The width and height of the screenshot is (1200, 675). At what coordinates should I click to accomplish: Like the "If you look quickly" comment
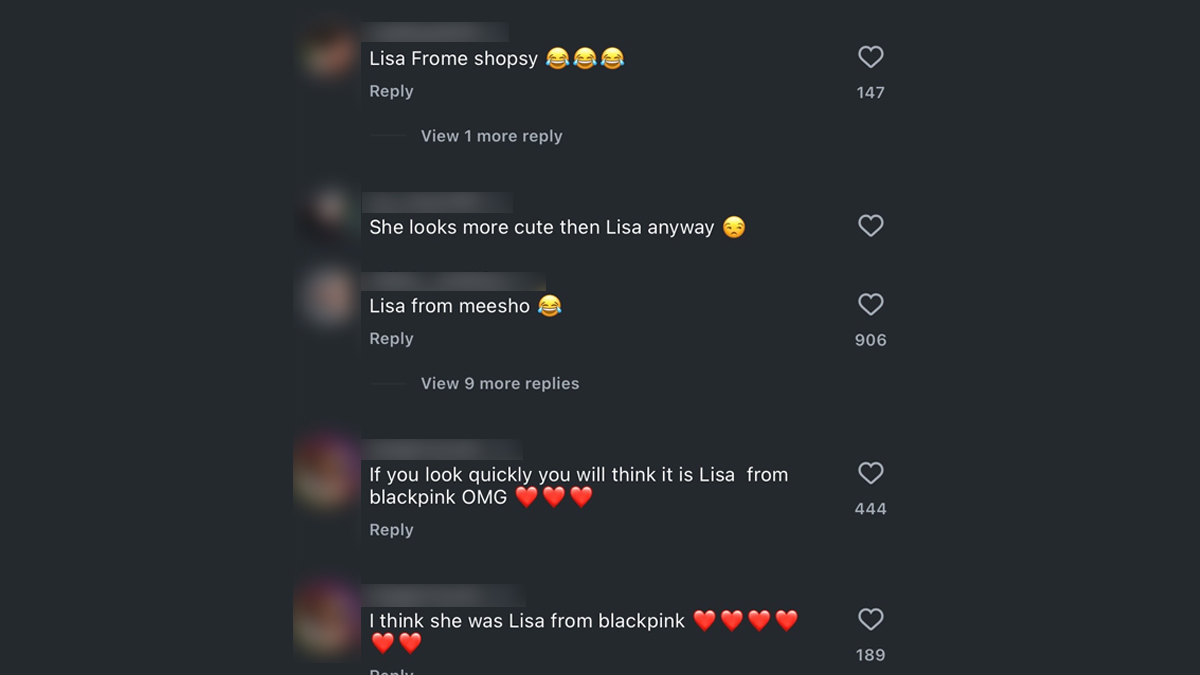tap(870, 473)
